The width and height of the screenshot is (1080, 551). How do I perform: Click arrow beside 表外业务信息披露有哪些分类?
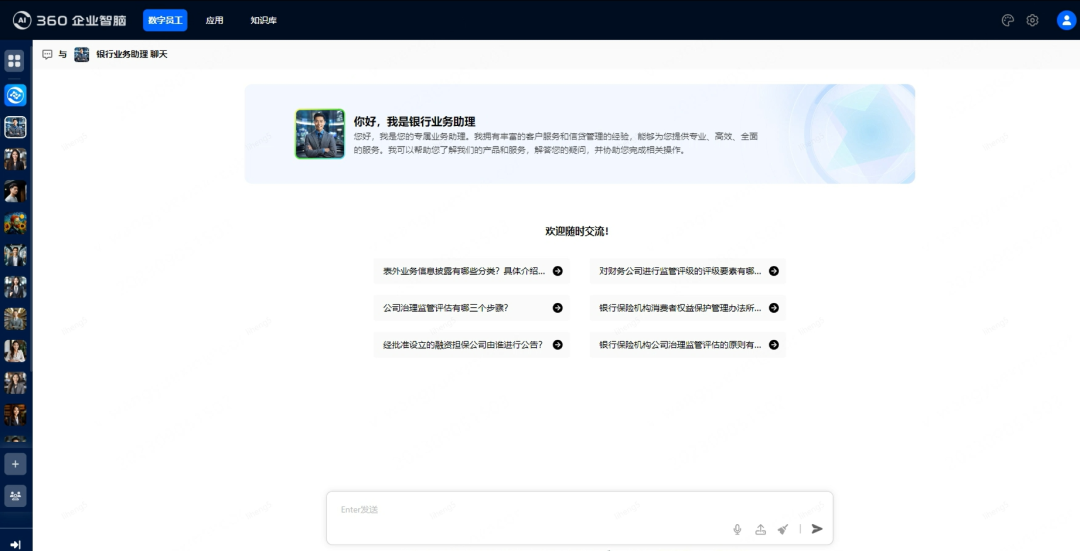pos(557,271)
